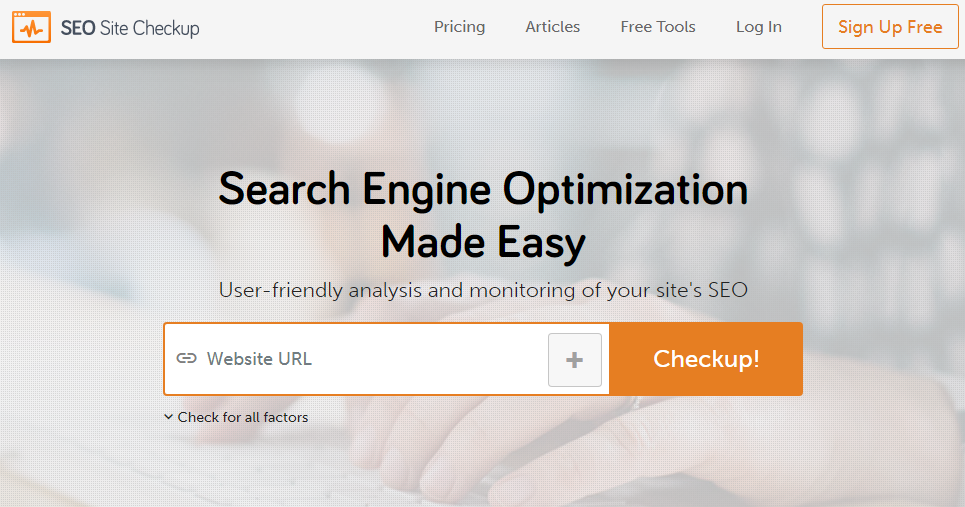965x507 pixels.
Task: Select the Log In link
Action: [x=759, y=27]
